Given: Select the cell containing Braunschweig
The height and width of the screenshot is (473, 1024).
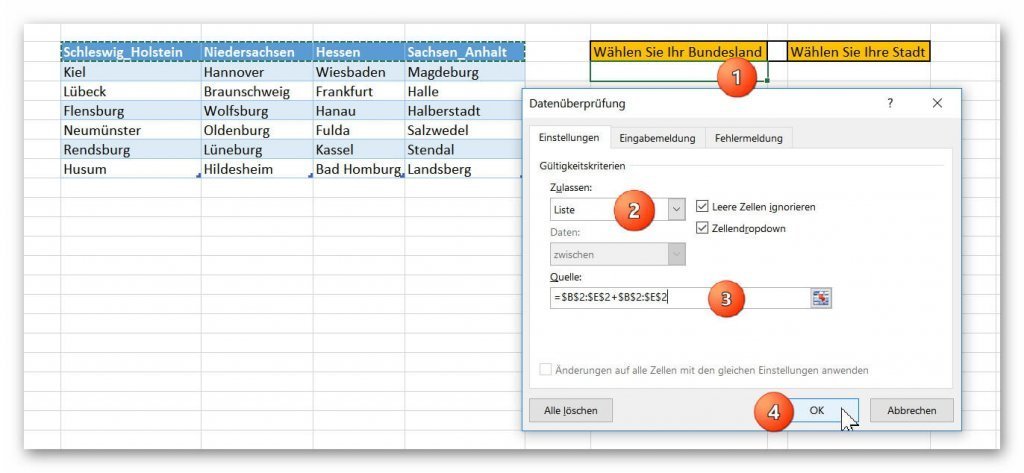Looking at the screenshot, I should point(257,91).
